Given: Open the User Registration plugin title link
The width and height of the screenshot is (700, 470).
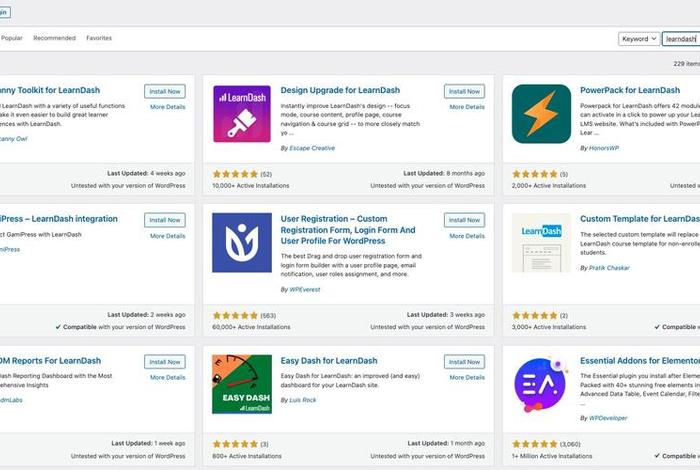Looking at the screenshot, I should coord(348,230).
